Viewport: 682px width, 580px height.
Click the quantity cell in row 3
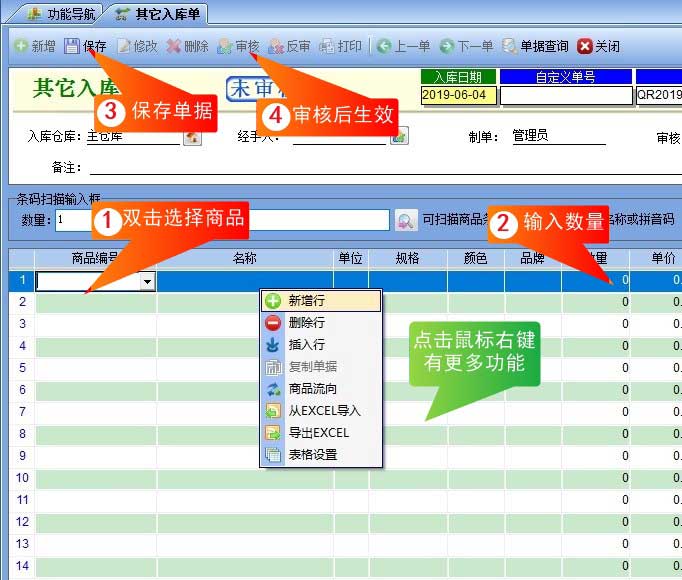coord(595,324)
